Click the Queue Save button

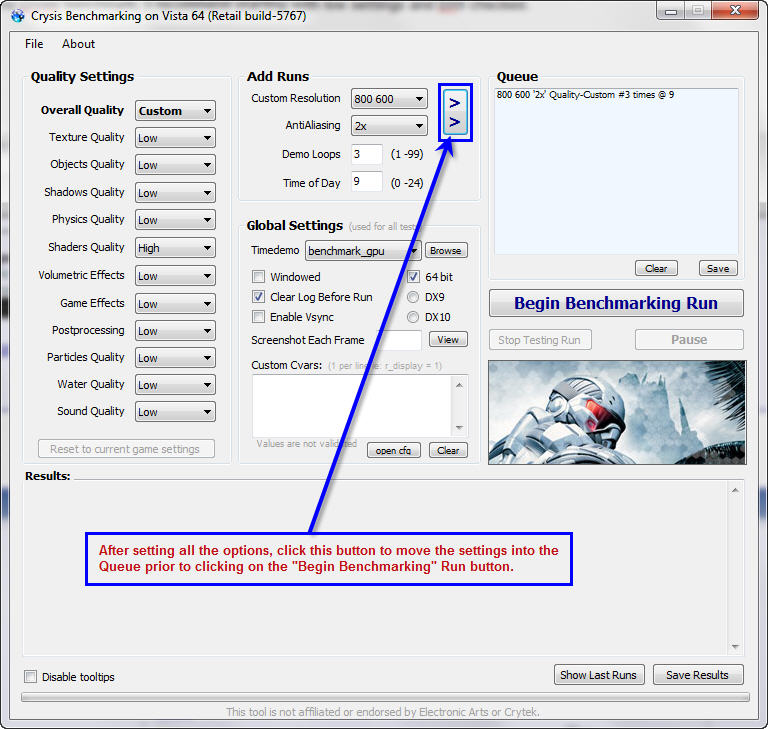point(718,268)
